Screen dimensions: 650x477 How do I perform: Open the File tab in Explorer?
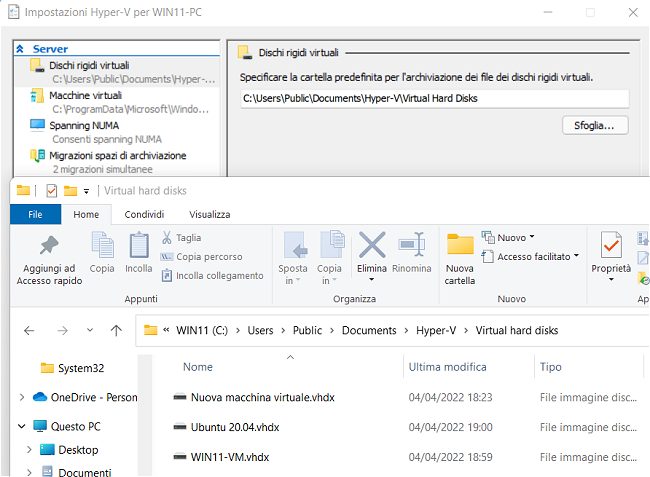35,214
